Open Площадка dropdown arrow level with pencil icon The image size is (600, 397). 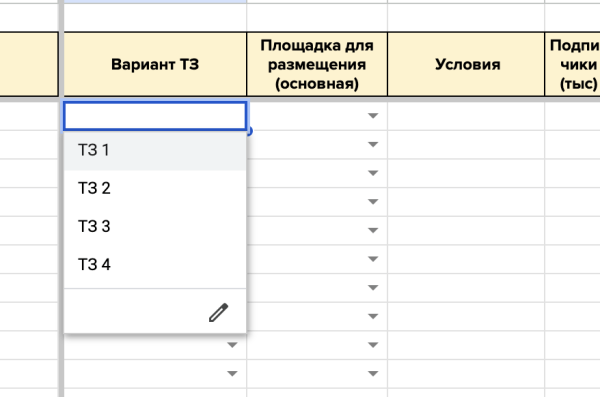pos(373,316)
